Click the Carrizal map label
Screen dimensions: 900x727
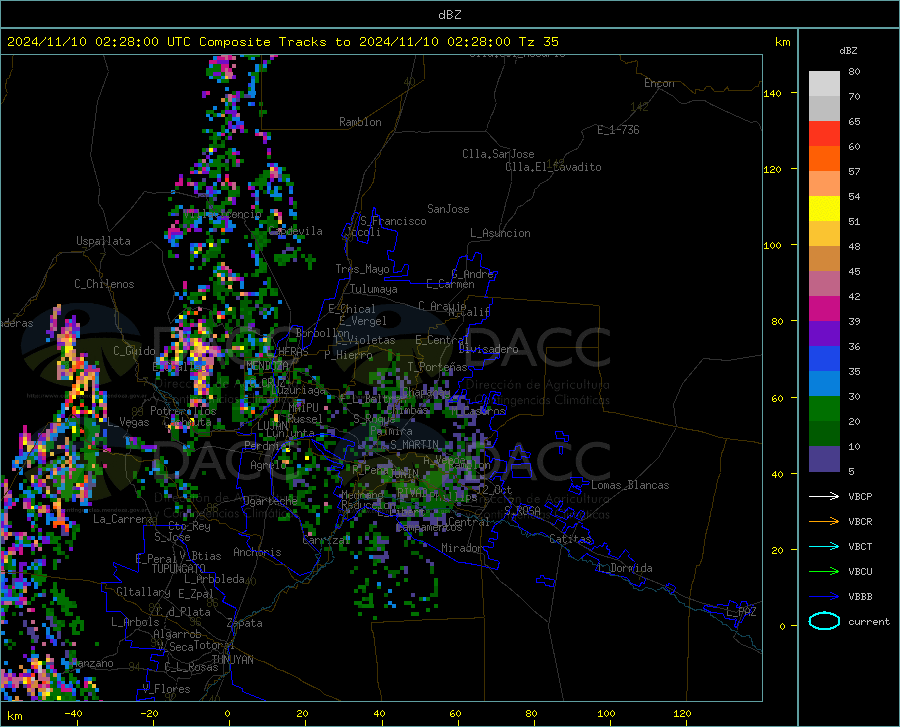325,541
